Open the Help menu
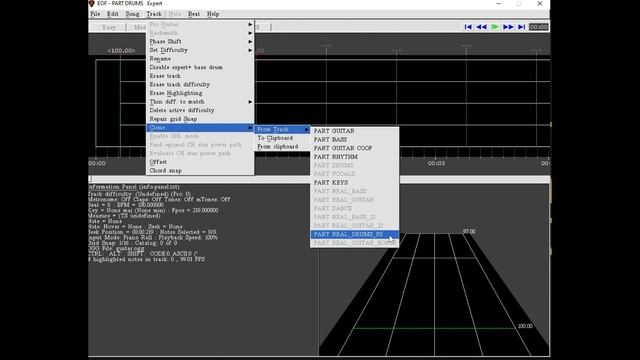Image resolution: width=640 pixels, height=360 pixels. click(213, 14)
